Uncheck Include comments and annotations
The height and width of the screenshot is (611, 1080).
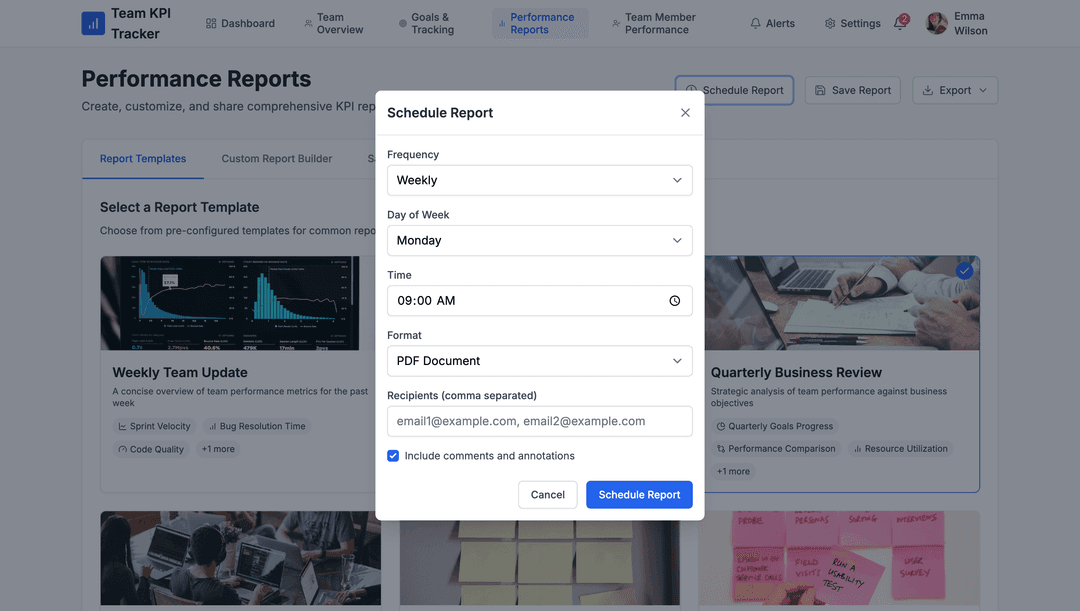pos(393,455)
